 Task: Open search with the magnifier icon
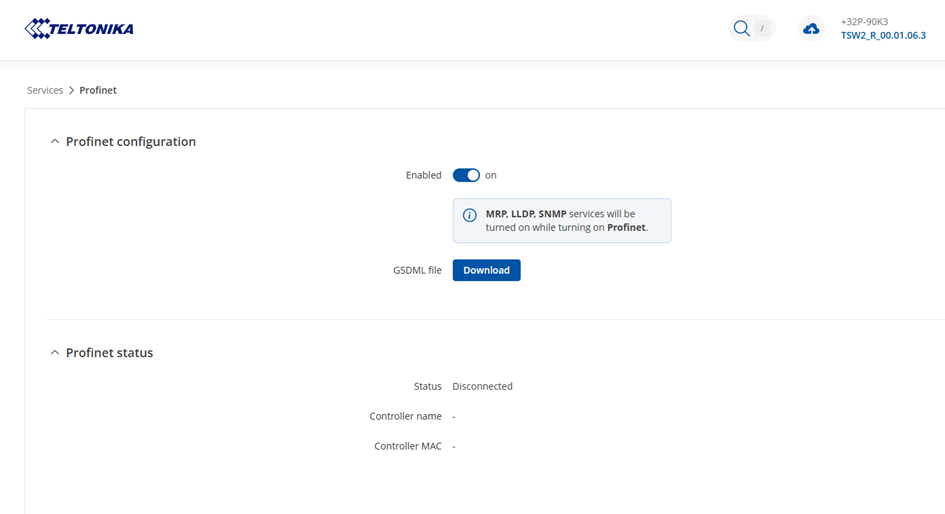click(x=741, y=29)
